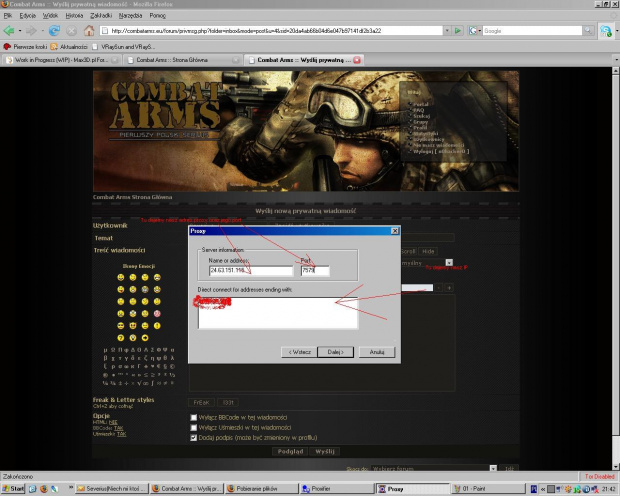Click the Dalej button in Proxy dialog

point(336,352)
